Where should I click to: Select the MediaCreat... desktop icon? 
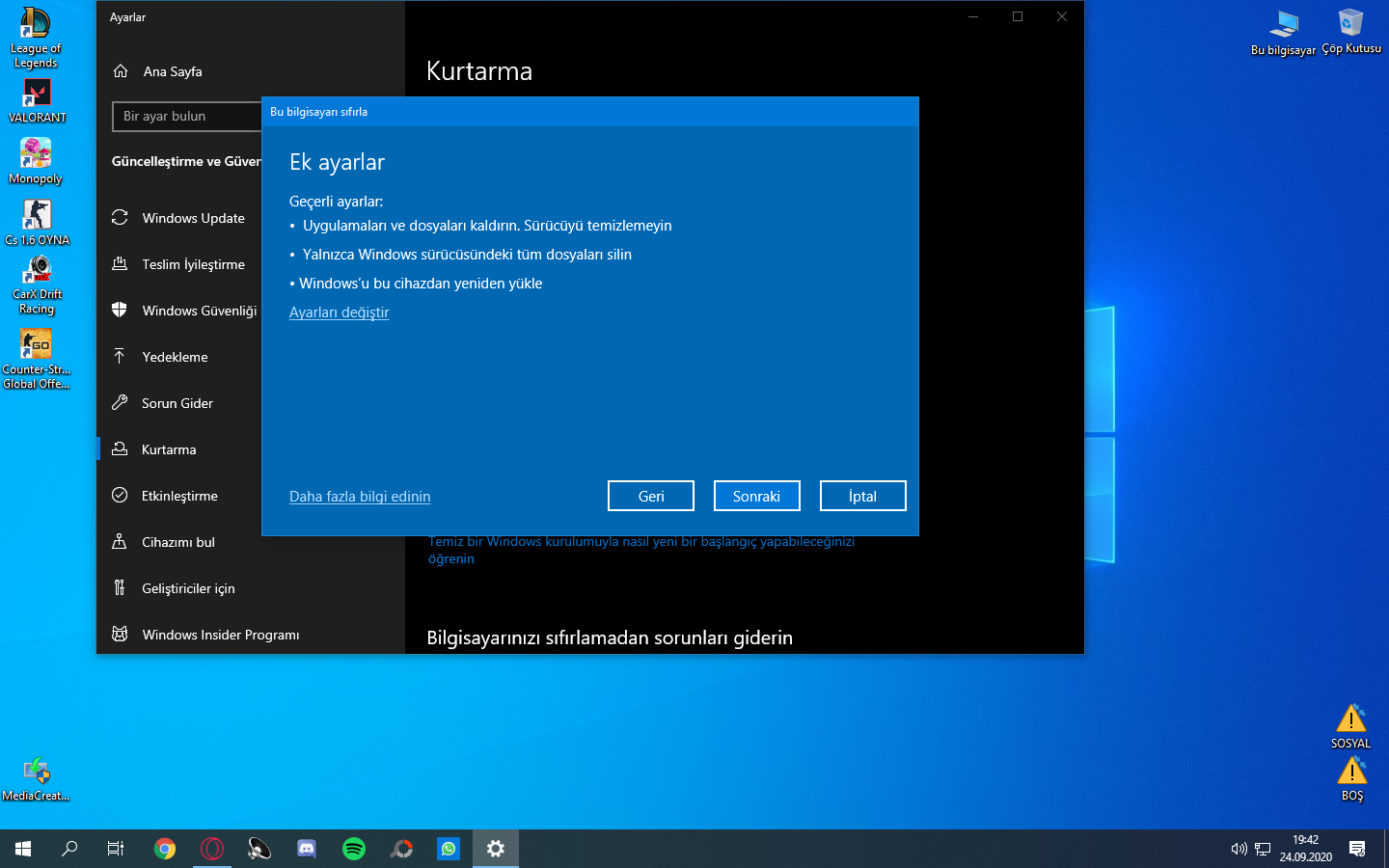coord(36,779)
